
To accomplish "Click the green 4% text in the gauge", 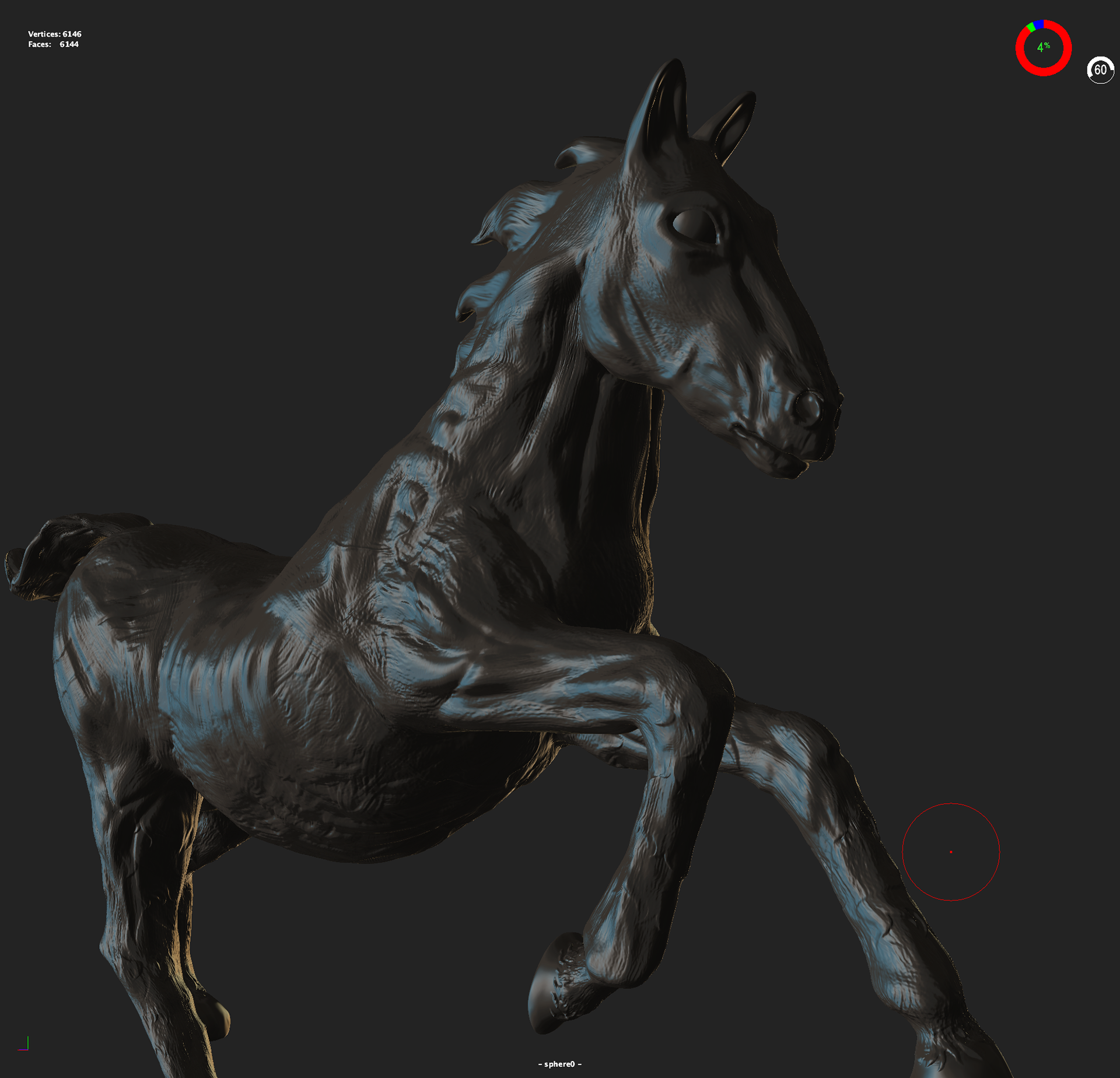I will 1043,47.
